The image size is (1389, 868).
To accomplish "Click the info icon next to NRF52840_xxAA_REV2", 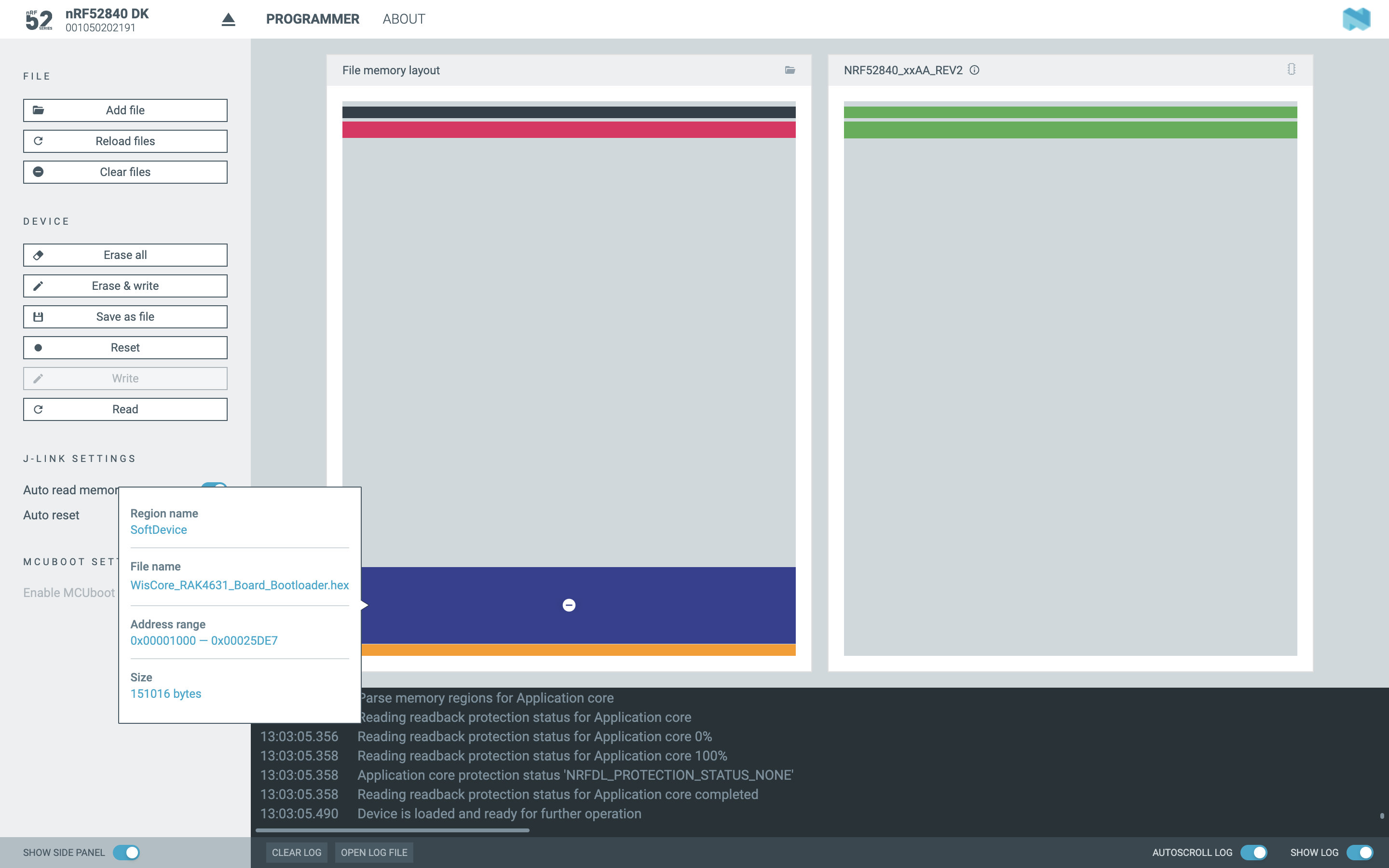I will pos(975,70).
